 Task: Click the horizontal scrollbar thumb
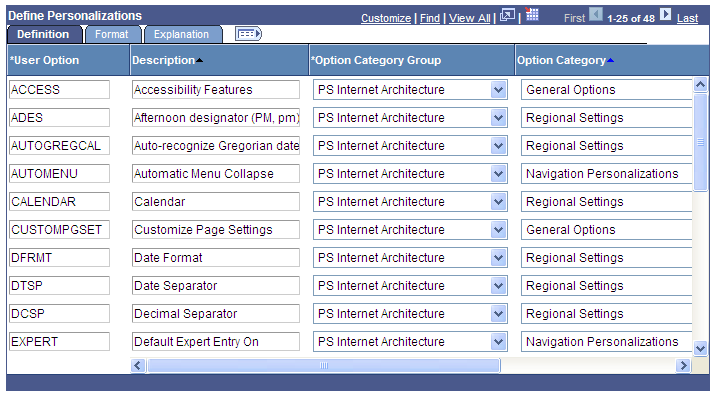(324, 365)
